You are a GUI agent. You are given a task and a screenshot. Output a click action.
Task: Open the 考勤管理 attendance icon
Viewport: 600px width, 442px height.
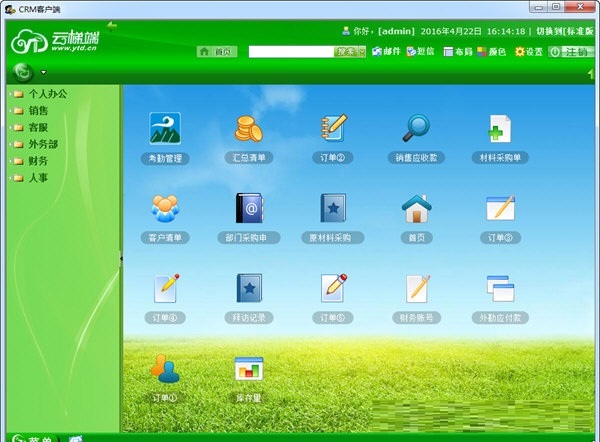coord(165,128)
